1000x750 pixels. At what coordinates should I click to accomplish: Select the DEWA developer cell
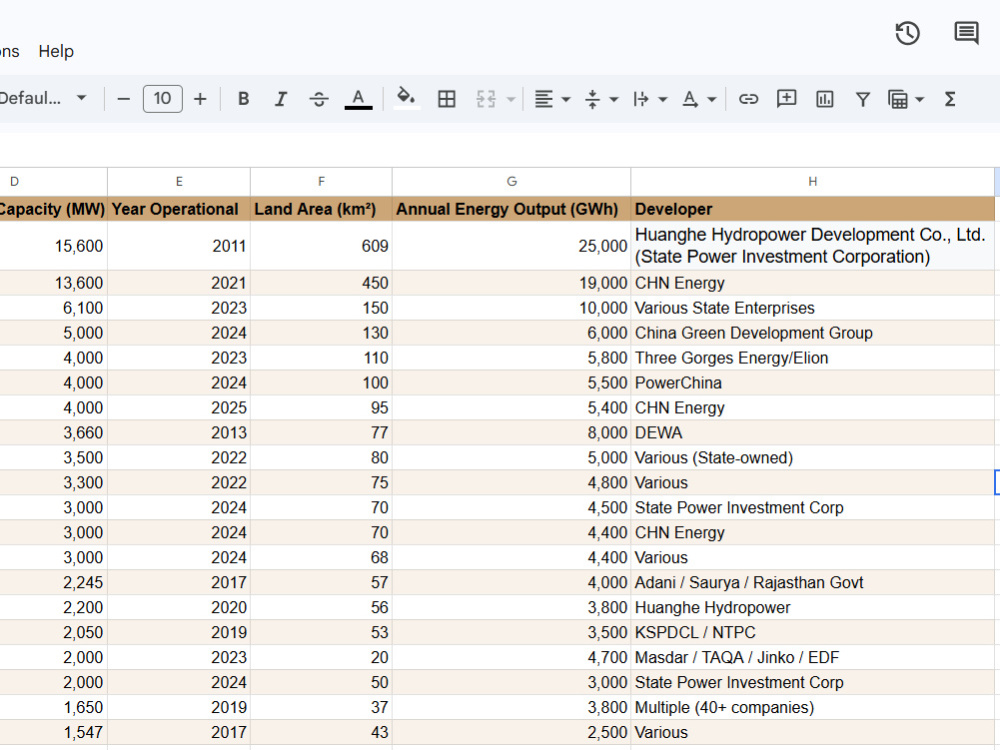[812, 432]
